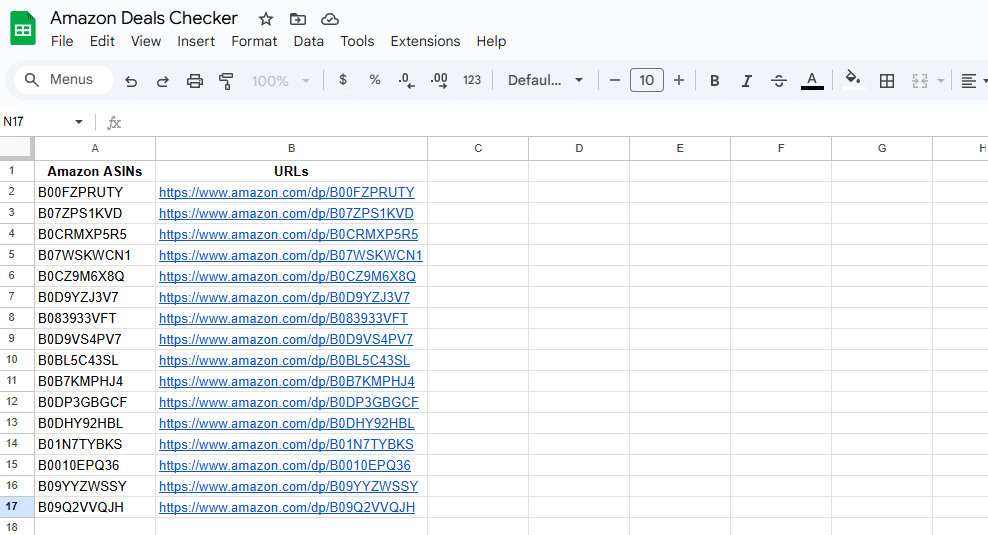Click the redo arrow icon
This screenshot has height=535, width=988.
click(163, 81)
